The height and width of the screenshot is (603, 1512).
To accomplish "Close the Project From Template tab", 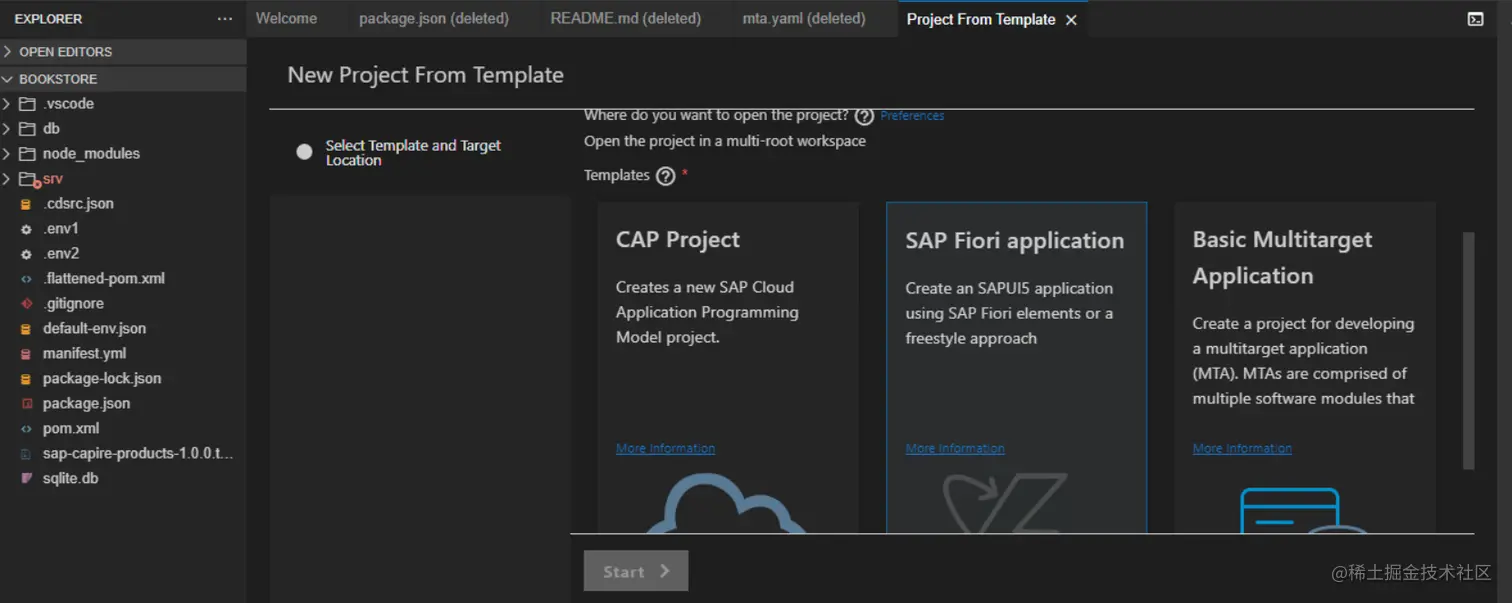I will [x=1071, y=20].
